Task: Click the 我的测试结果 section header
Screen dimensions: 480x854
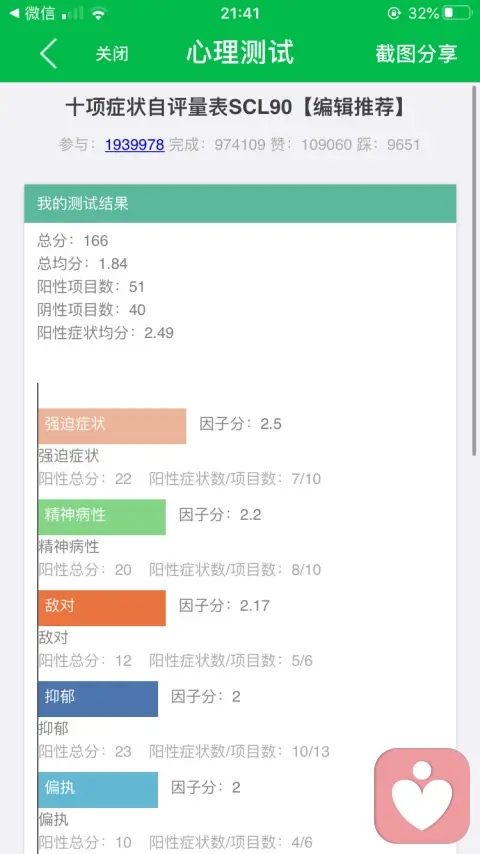Action: (x=240, y=204)
